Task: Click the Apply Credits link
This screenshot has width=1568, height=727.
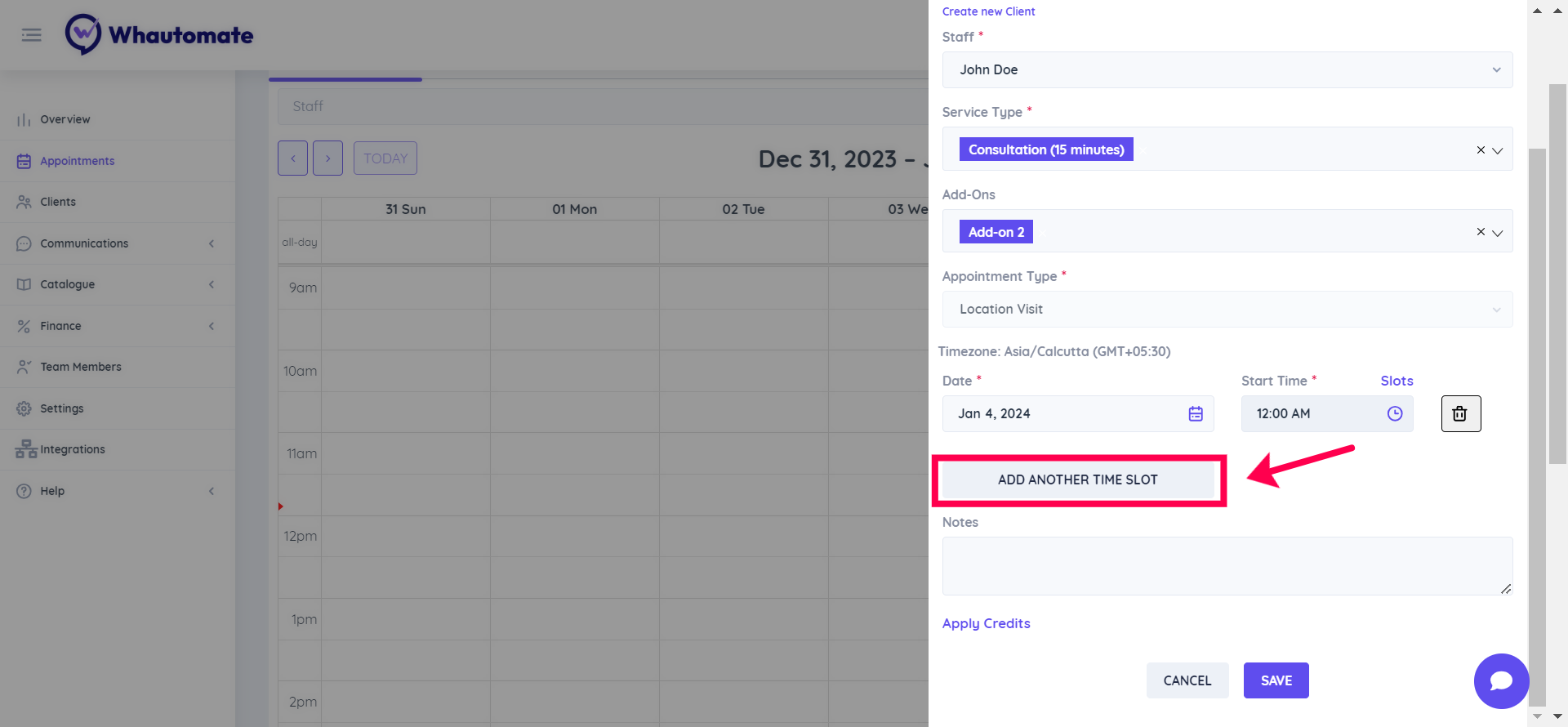Action: [986, 623]
